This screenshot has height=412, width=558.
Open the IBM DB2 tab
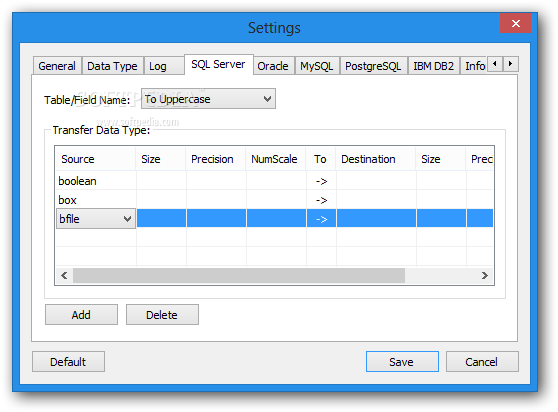433,66
